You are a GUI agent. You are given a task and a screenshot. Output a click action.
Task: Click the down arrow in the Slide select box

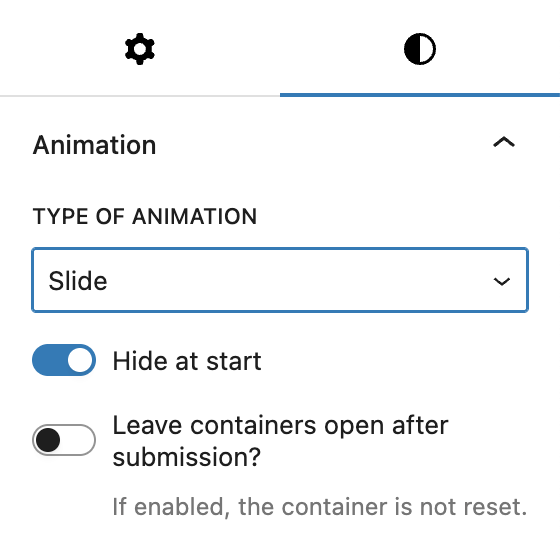[x=501, y=281]
